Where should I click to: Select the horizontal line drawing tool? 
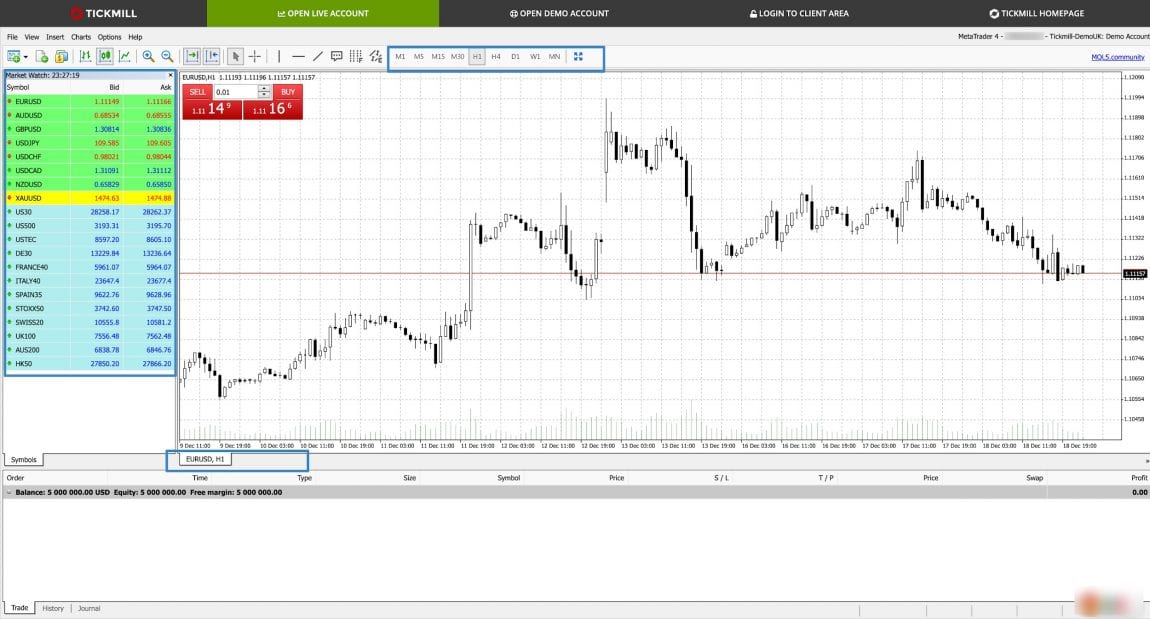tap(298, 57)
